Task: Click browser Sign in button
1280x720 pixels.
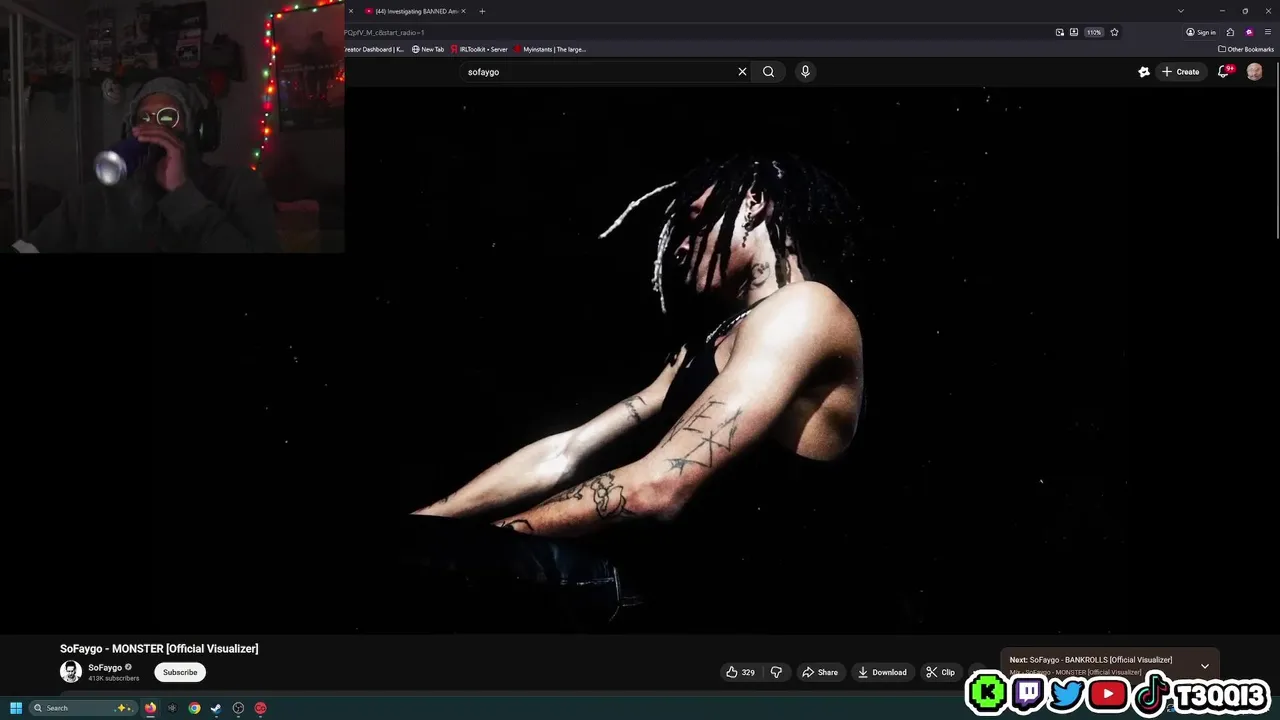Action: tap(1201, 32)
